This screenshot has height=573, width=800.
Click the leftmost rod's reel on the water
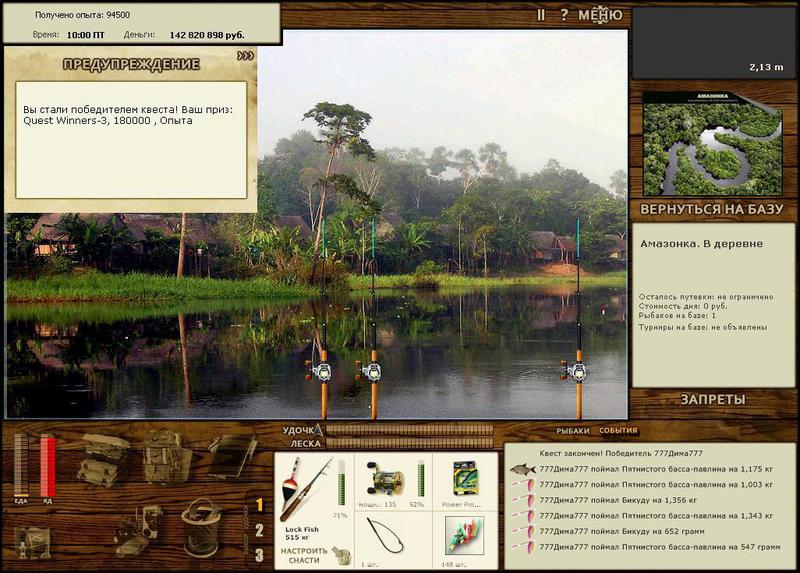point(320,371)
